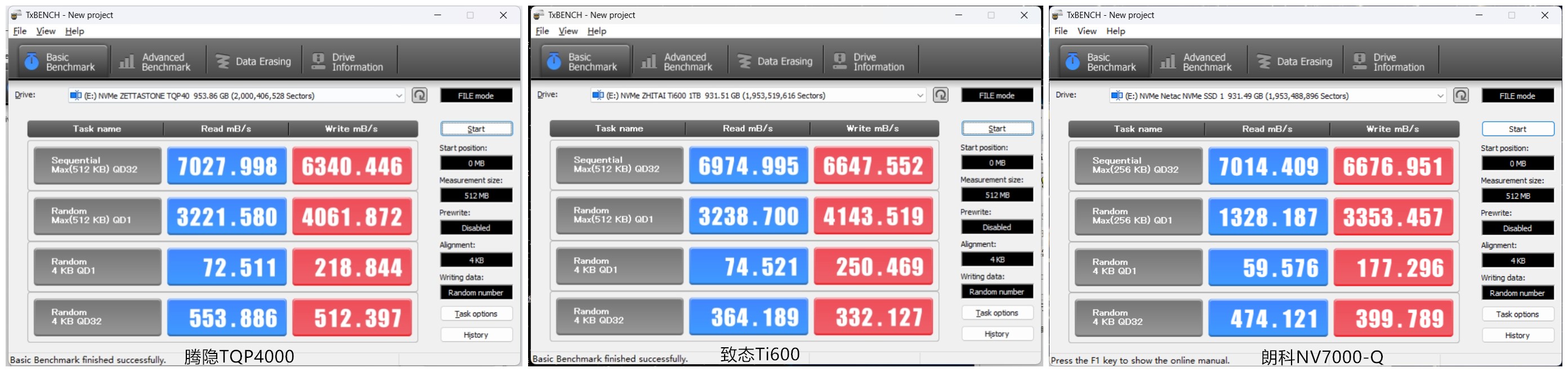Open the File menu in the ZETTASTONE window
This screenshot has width=1568, height=372.
[20, 31]
